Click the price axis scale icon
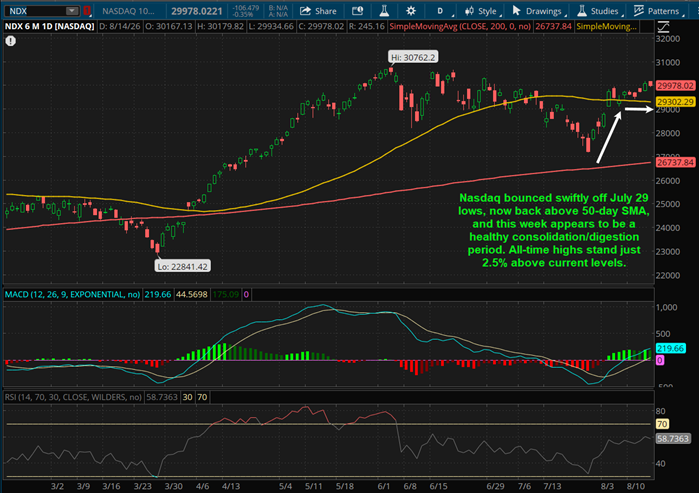Image resolution: width=699 pixels, height=494 pixels. [663, 27]
